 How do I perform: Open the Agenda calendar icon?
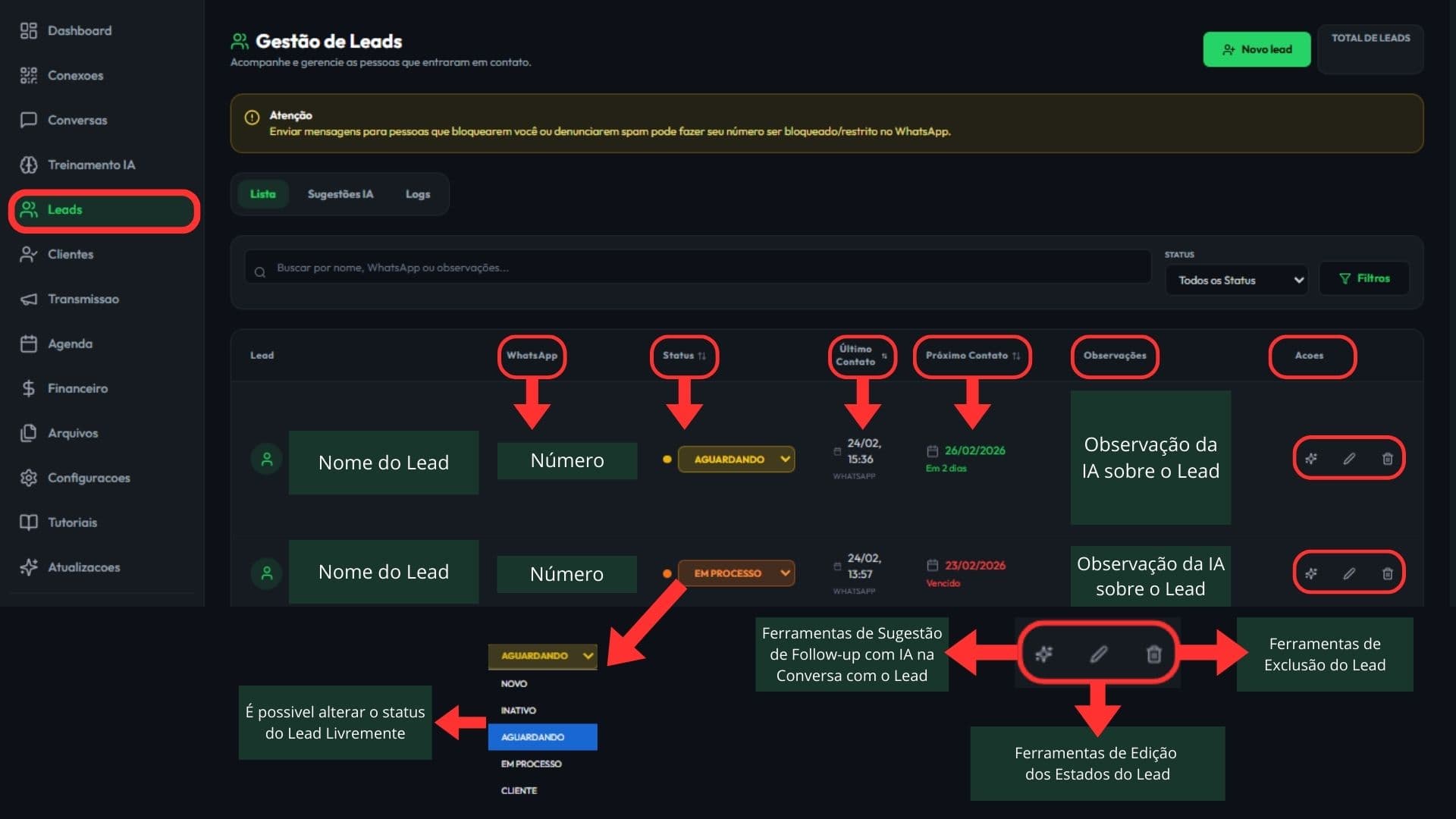click(29, 344)
